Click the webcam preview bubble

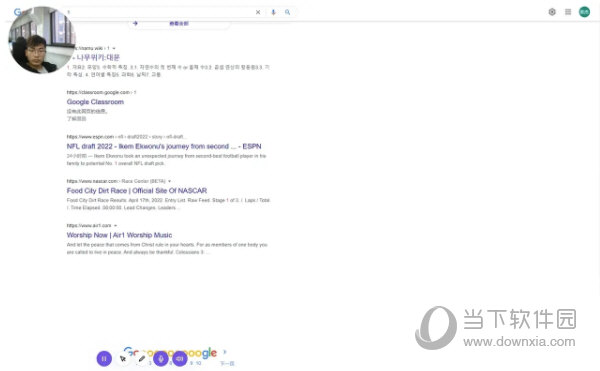coord(41,40)
